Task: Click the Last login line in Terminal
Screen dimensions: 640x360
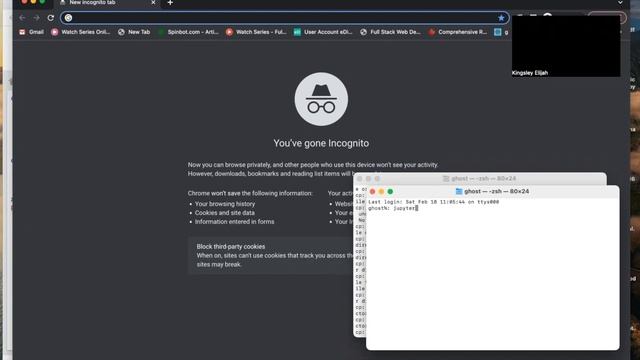Action: tap(433, 202)
